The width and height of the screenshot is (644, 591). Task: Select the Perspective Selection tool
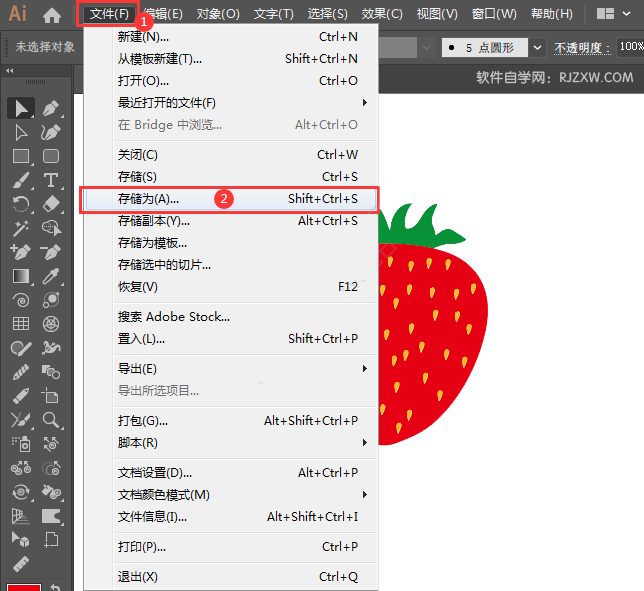coord(21,540)
